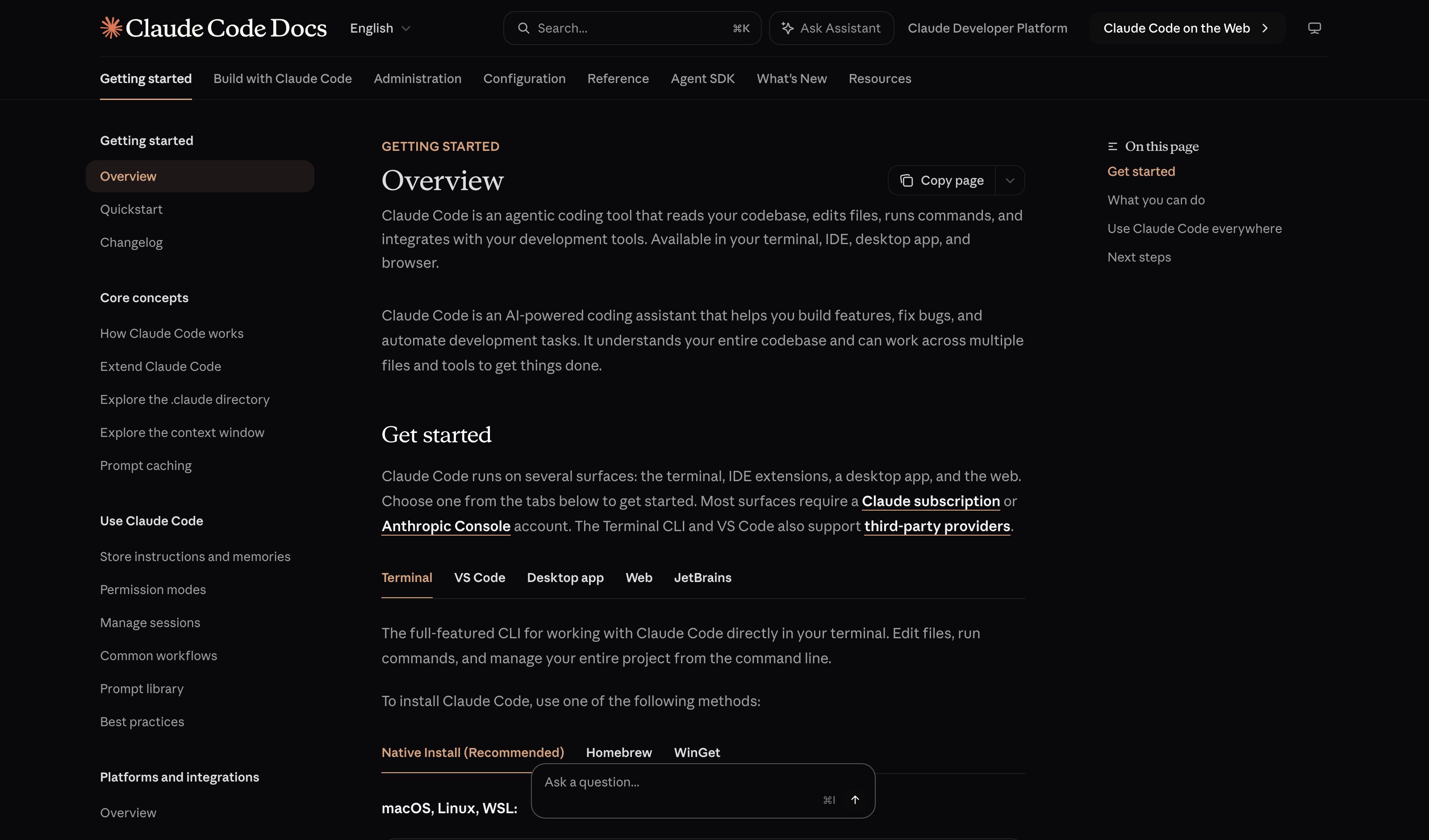Click the Copy page button

[x=941, y=180]
